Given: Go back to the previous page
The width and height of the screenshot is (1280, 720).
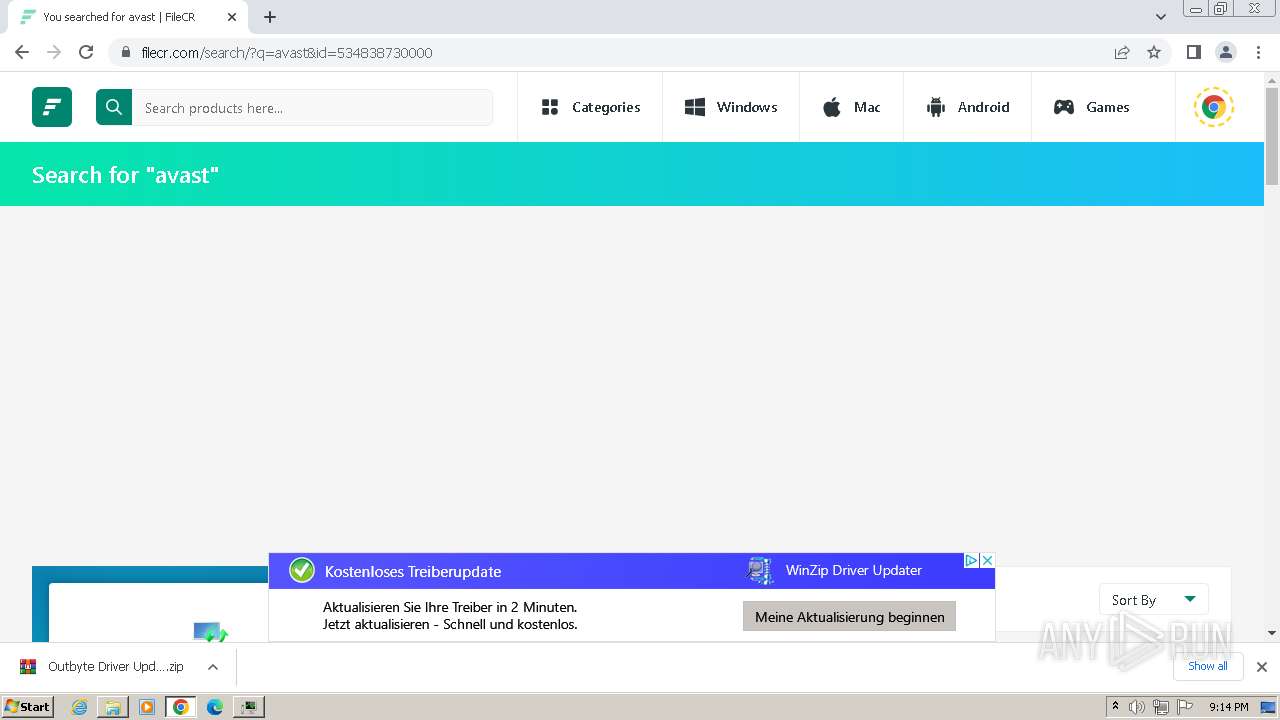Looking at the screenshot, I should coord(22,52).
